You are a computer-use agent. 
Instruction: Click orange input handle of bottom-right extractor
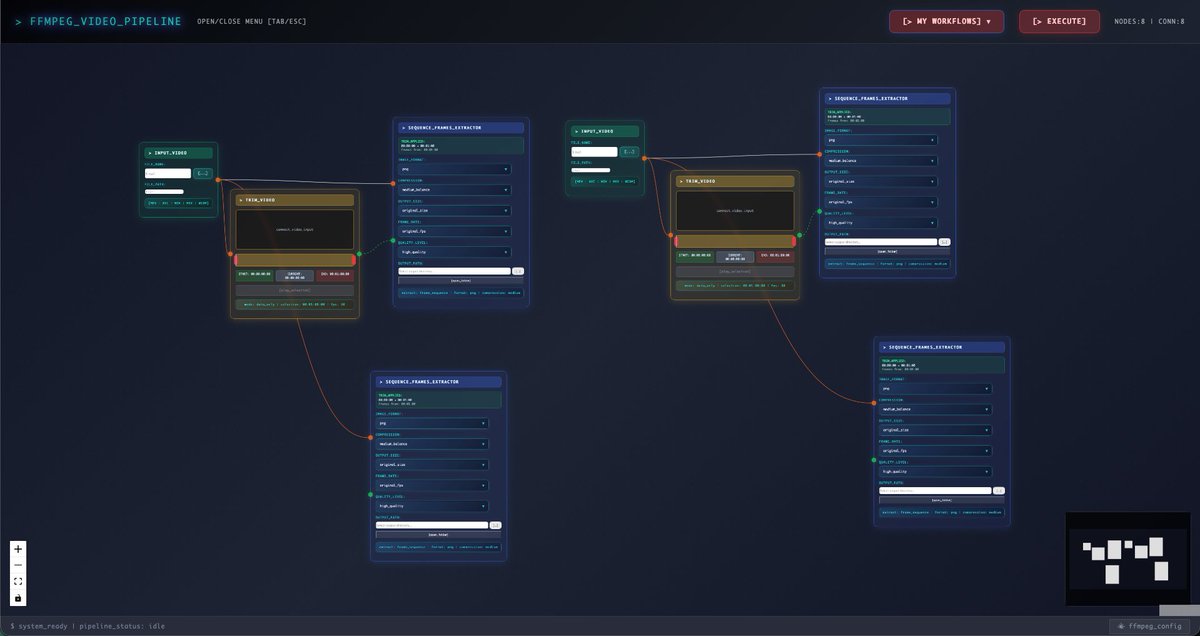[x=875, y=403]
